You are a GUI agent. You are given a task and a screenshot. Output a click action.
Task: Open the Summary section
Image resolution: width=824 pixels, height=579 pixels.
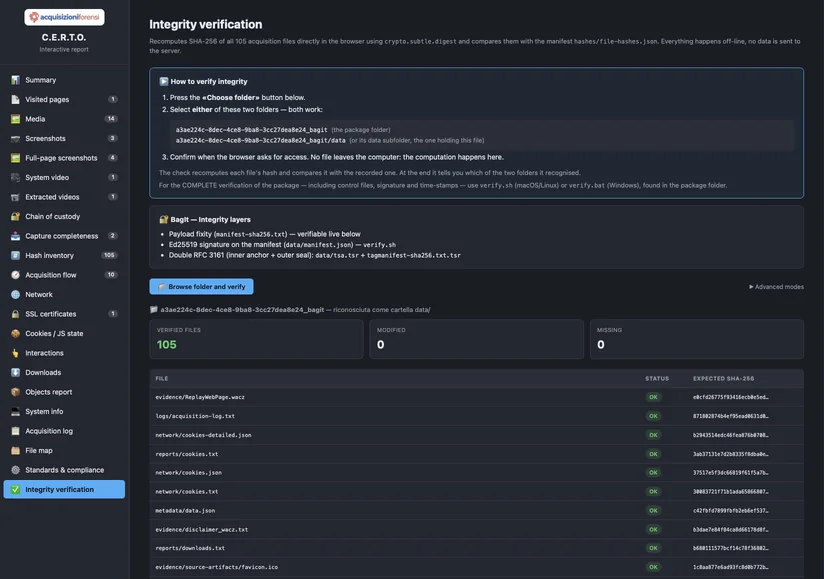(64, 80)
